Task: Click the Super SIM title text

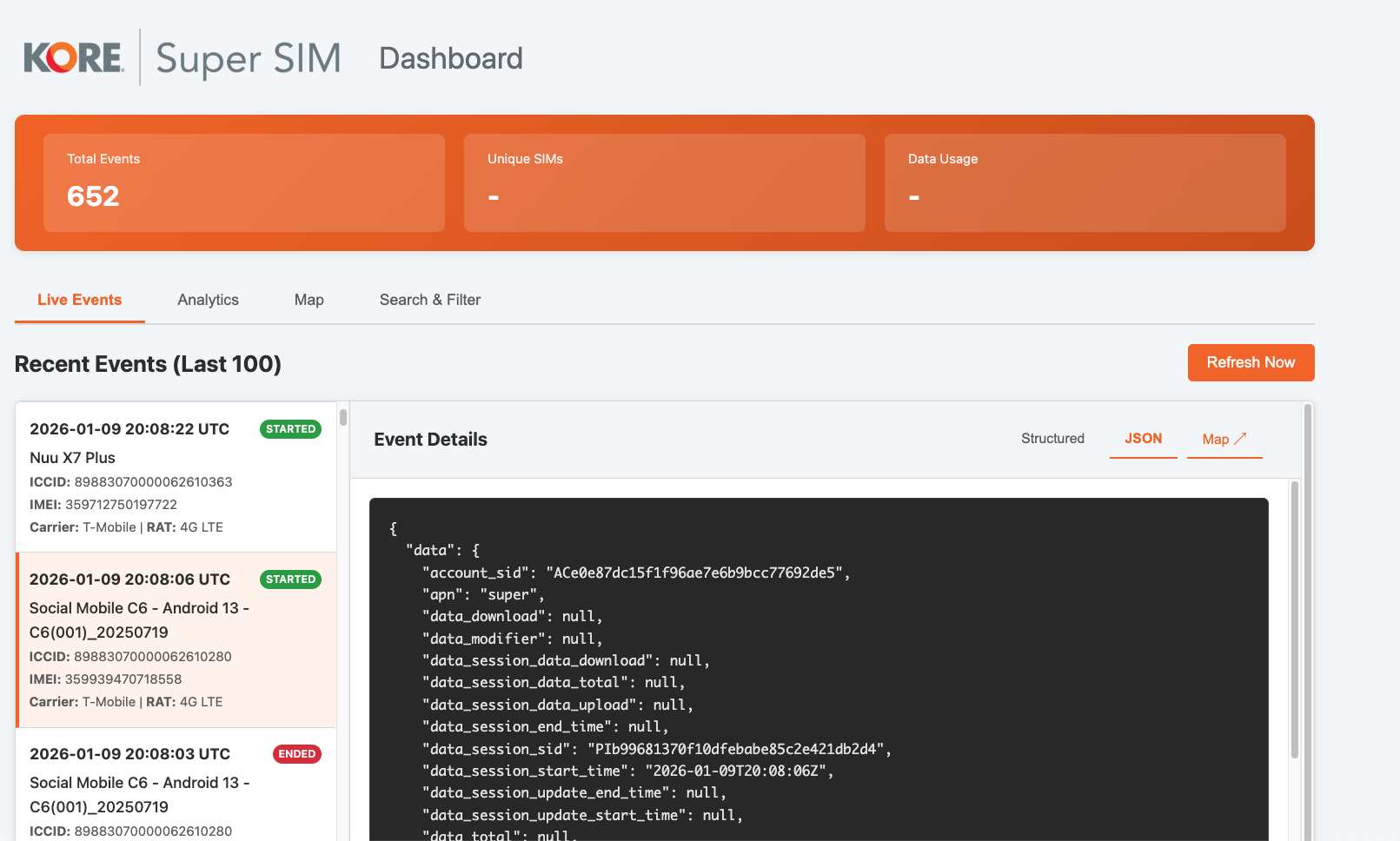Action: [x=249, y=58]
